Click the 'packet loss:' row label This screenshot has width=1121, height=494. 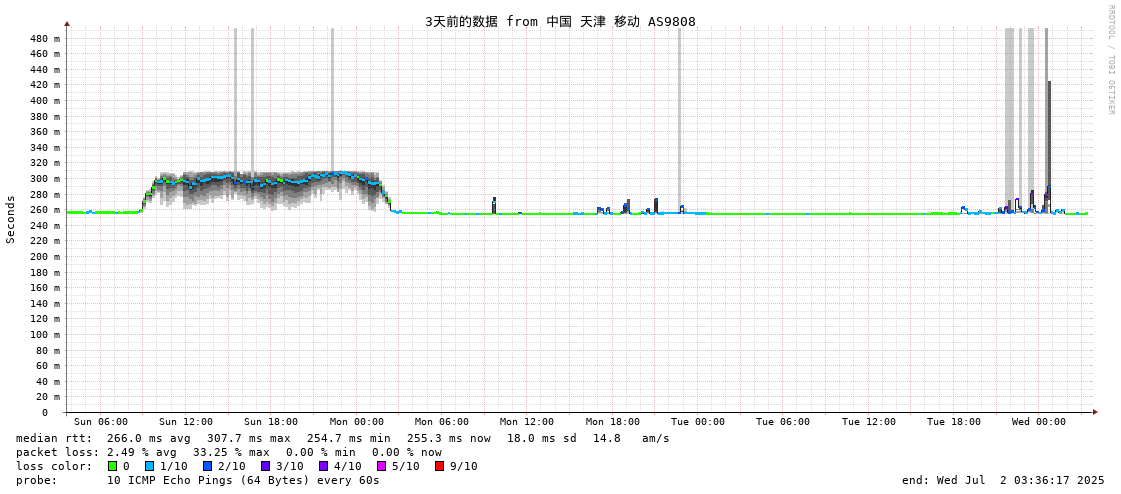pos(57,453)
